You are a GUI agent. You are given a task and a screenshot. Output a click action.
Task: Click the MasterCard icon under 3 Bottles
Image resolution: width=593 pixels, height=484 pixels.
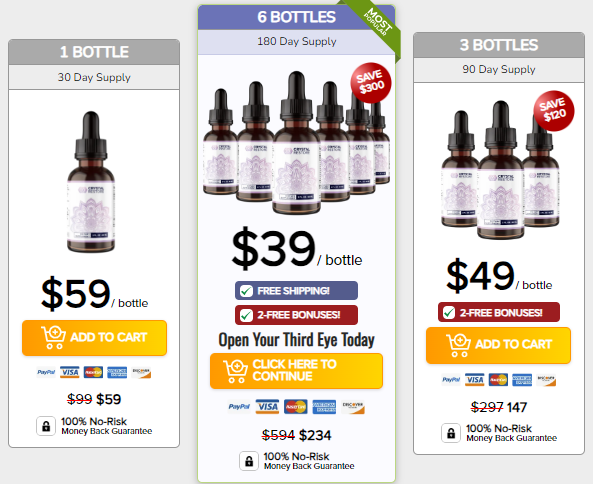click(x=498, y=380)
